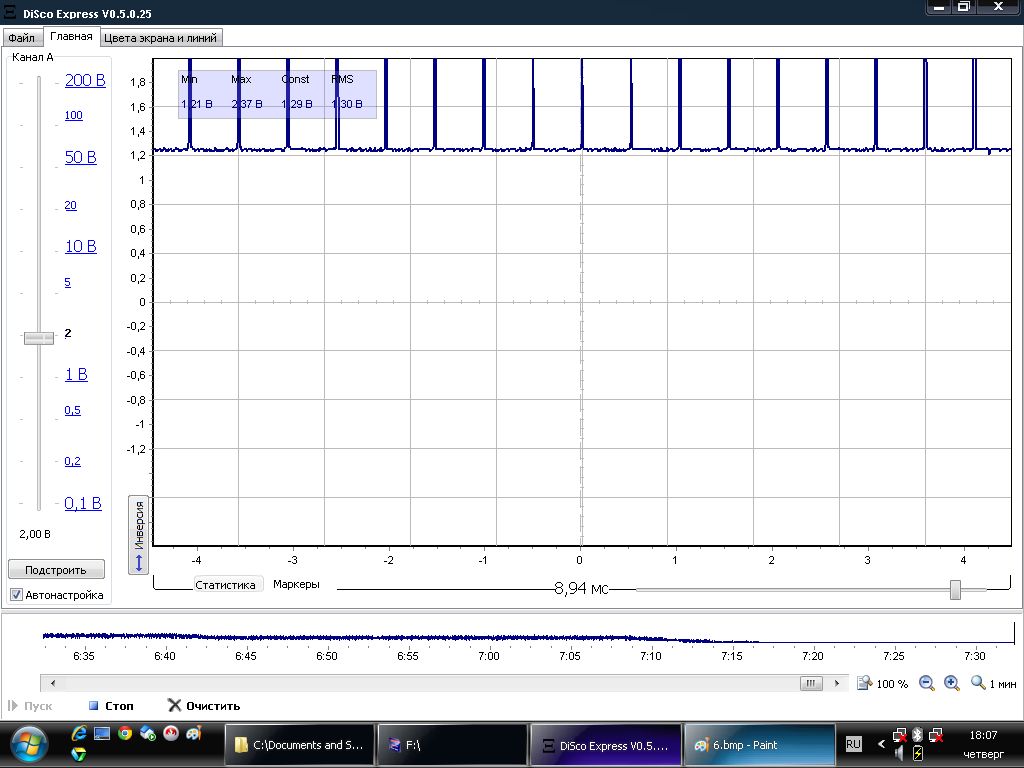Set channel A range to 200 В
Viewport: 1024px width, 768px height.
click(85, 80)
